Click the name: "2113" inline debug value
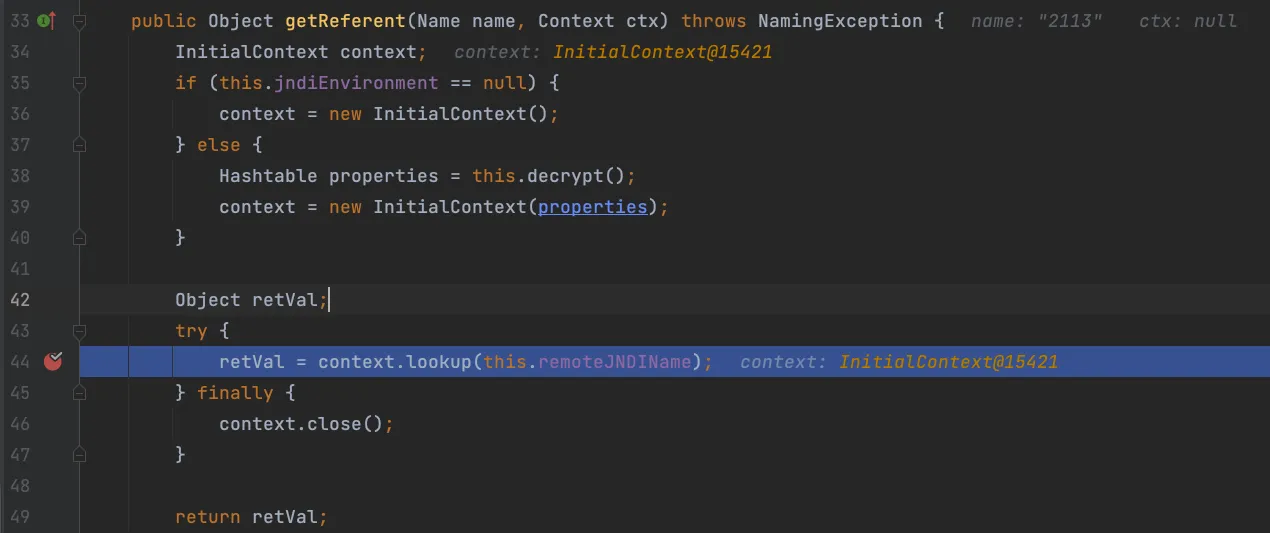 [x=1036, y=21]
